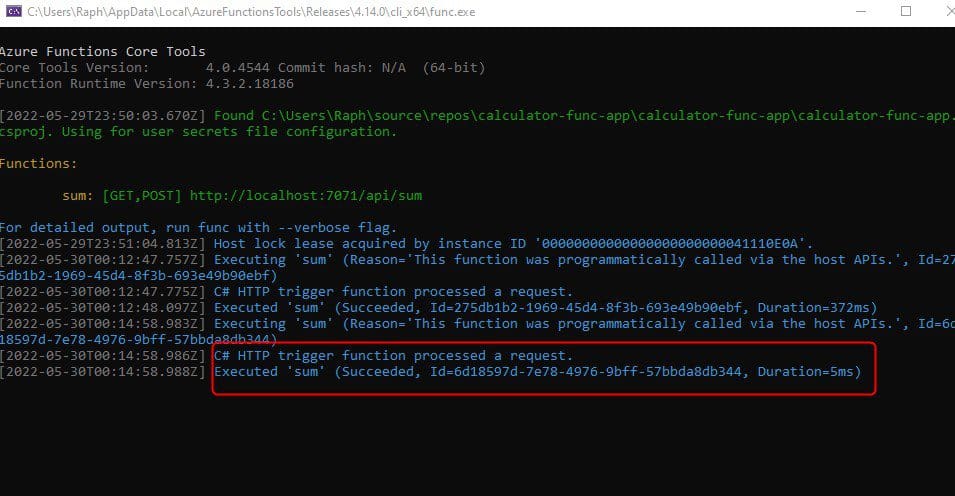The image size is (955, 496).
Task: Click 'Using for user secrets file configuration' text
Action: point(228,132)
